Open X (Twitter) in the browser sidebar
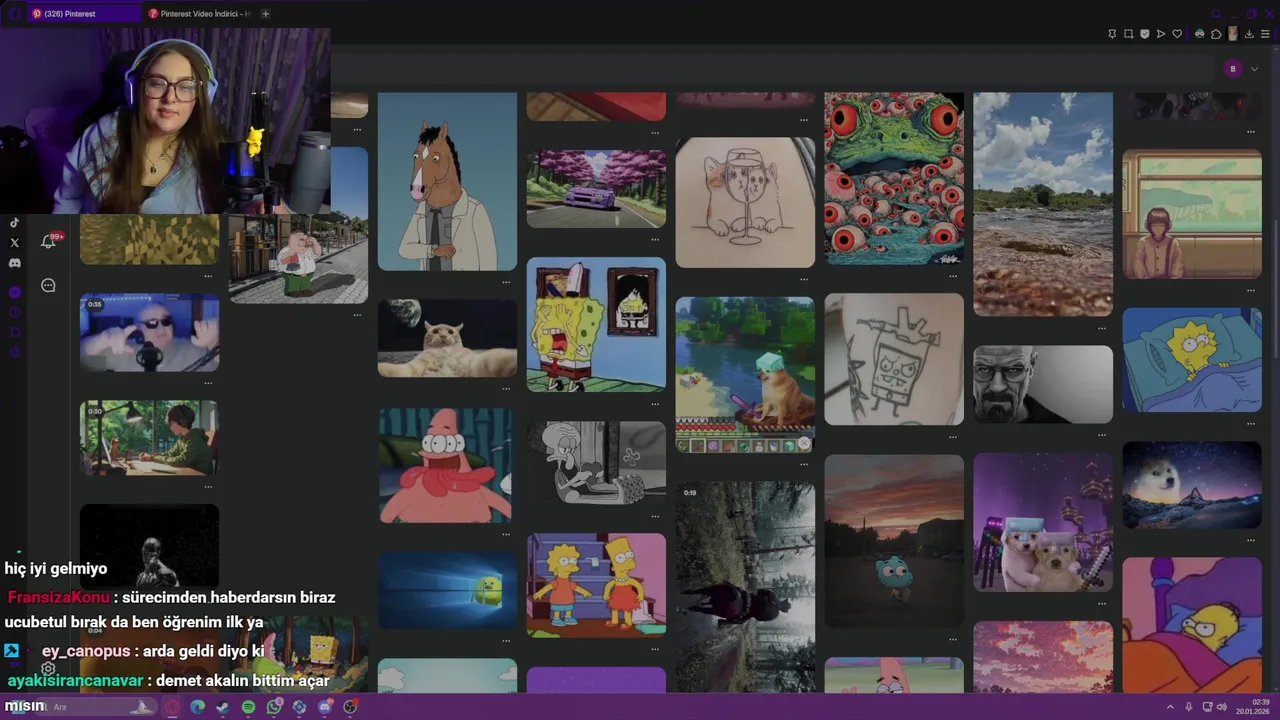1280x720 pixels. pos(14,243)
